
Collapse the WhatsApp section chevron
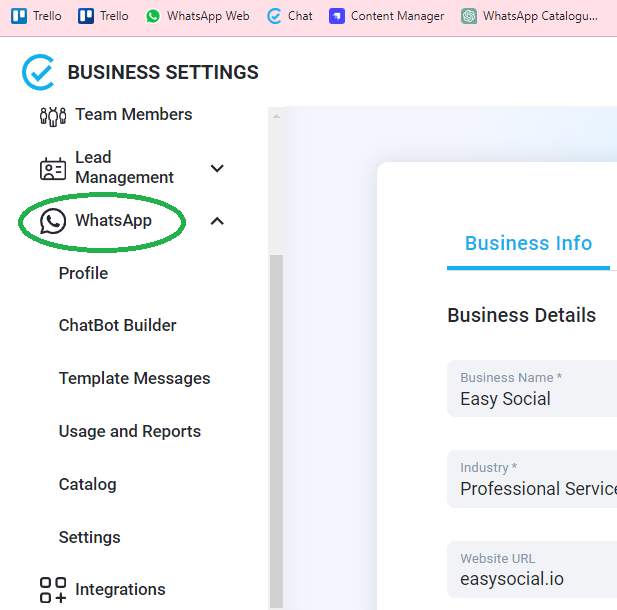(217, 221)
